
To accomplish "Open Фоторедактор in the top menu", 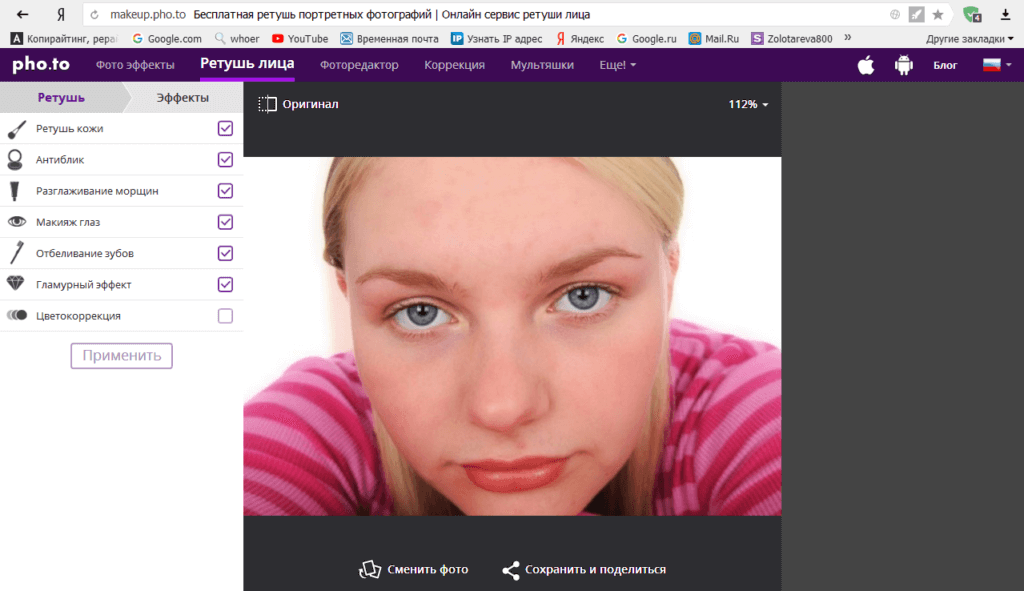I will click(359, 65).
